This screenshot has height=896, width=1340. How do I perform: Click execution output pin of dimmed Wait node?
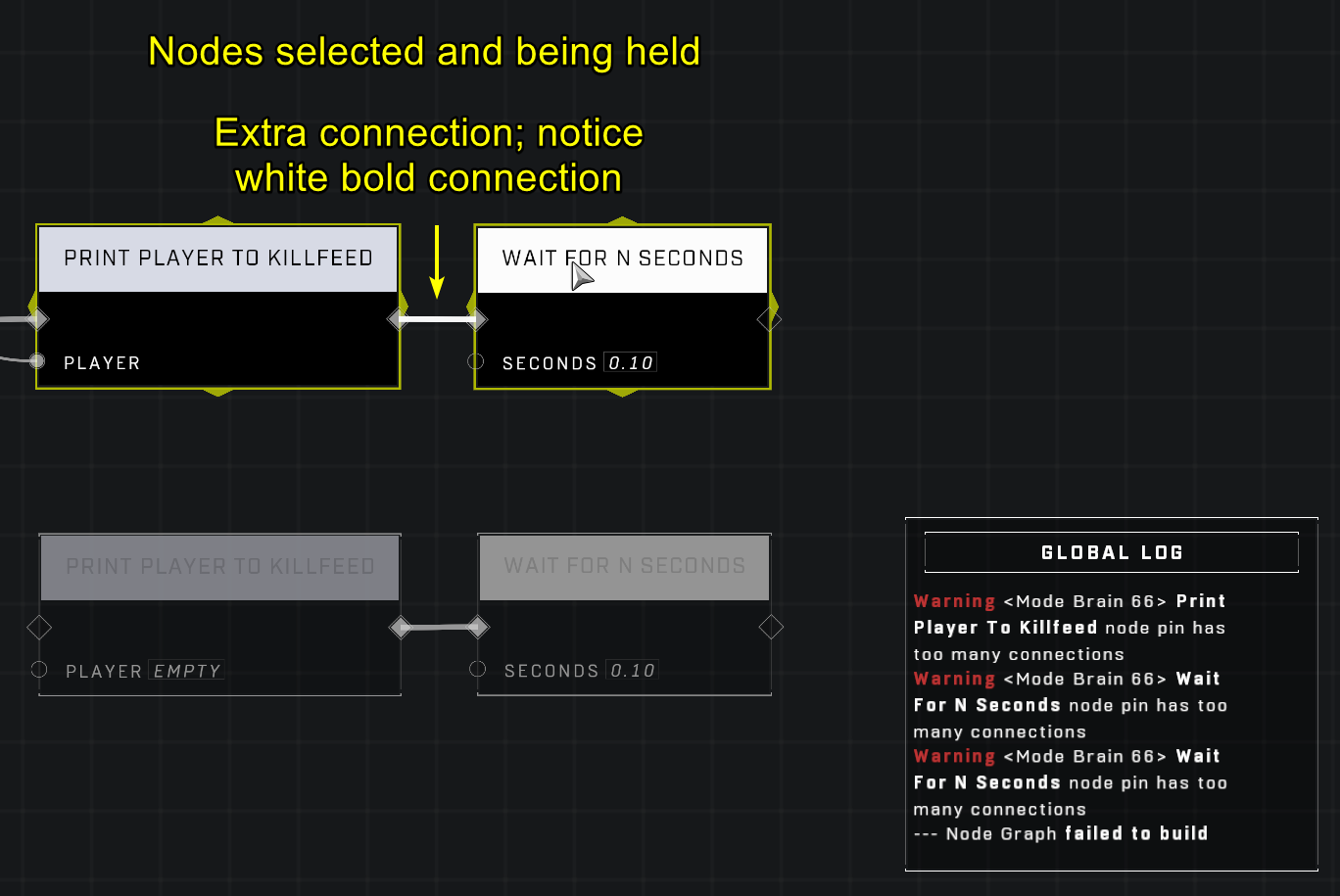pos(771,627)
